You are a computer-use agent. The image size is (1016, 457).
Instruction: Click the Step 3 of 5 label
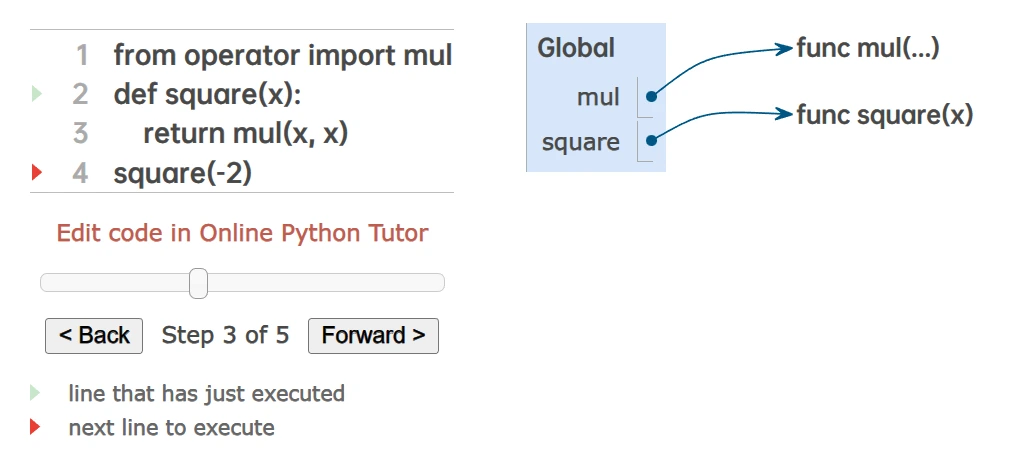click(225, 336)
